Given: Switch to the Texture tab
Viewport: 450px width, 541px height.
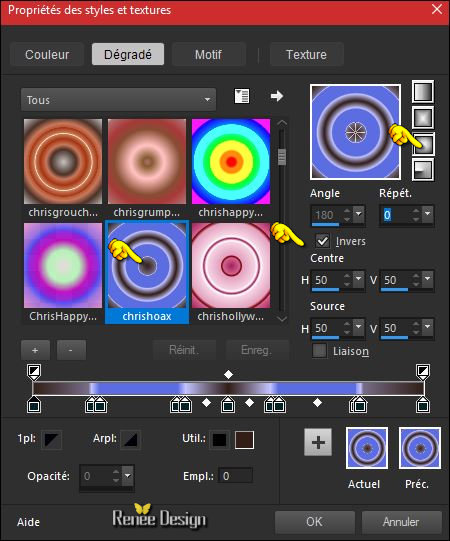Looking at the screenshot, I should pos(306,55).
